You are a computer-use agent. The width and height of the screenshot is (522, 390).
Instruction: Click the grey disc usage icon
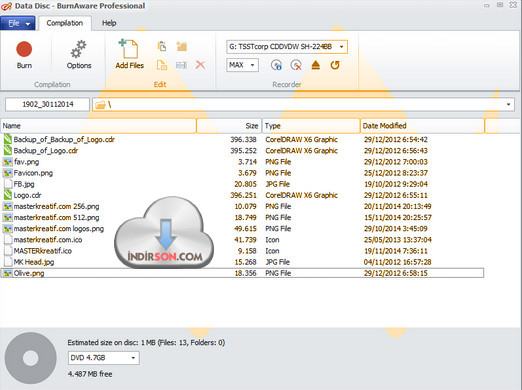click(x=31, y=358)
